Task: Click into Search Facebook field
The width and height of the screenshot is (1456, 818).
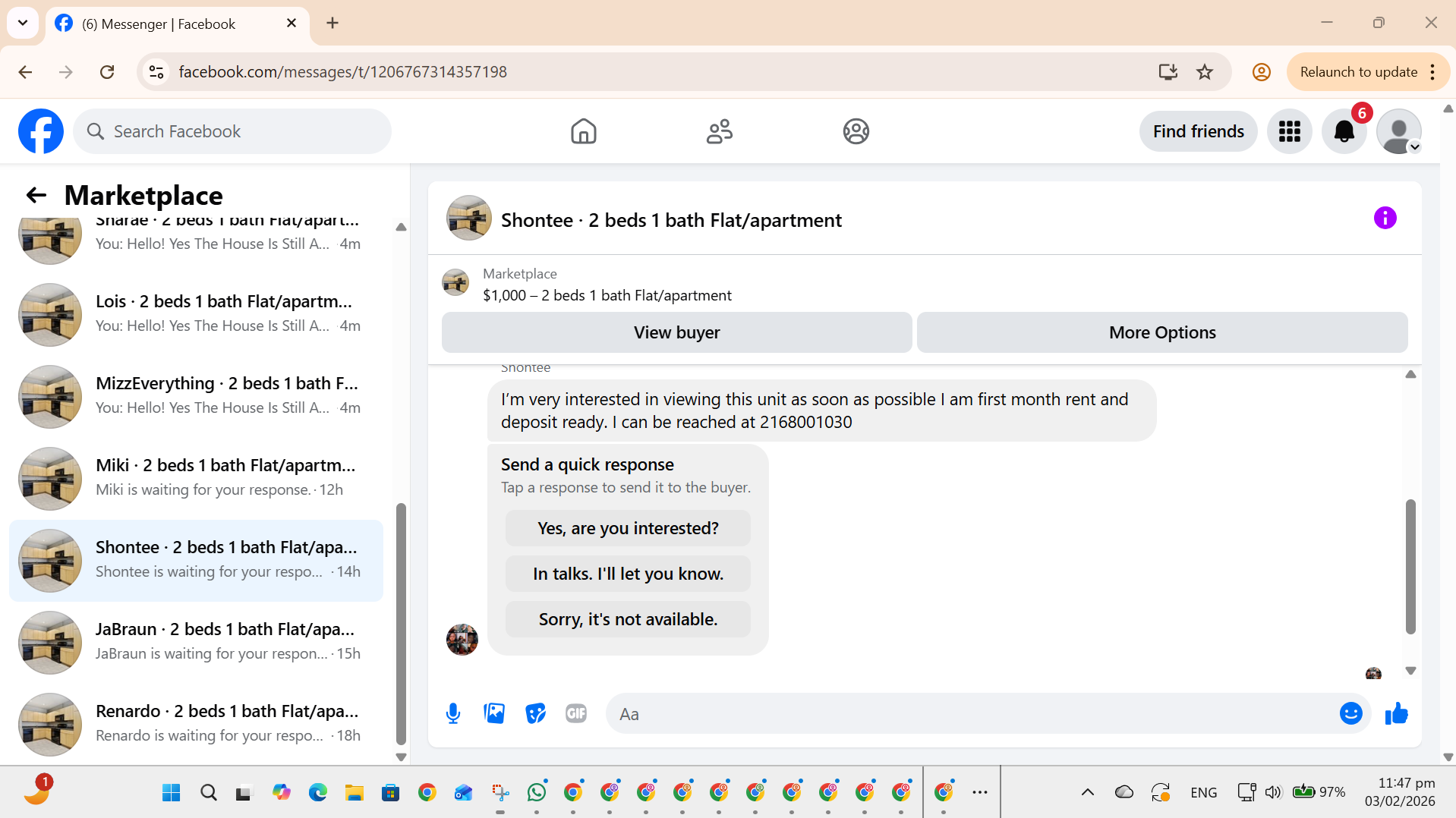Action: [x=232, y=131]
